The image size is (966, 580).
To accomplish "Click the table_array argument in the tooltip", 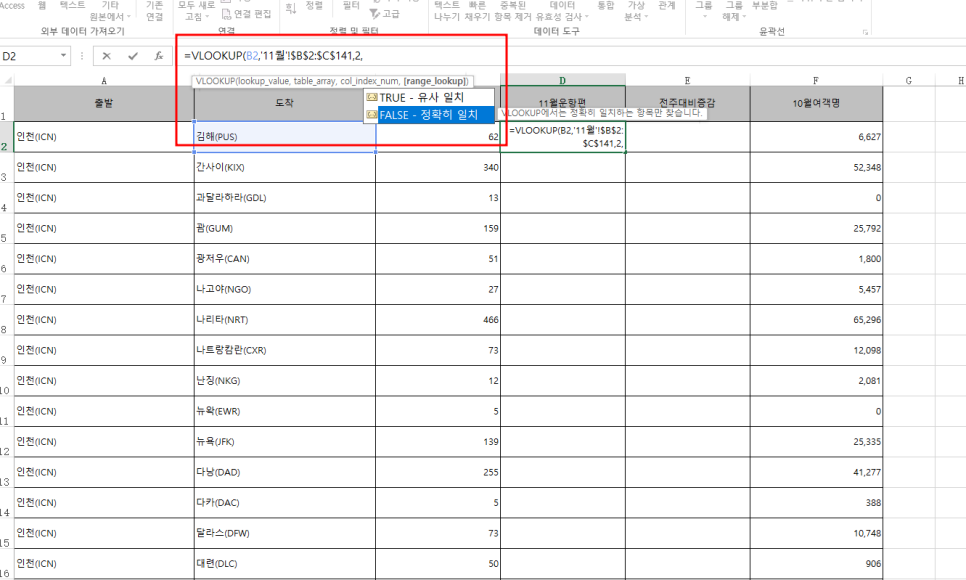I will [x=315, y=81].
